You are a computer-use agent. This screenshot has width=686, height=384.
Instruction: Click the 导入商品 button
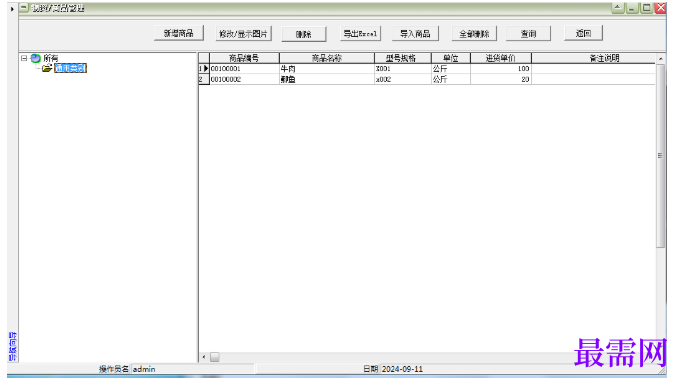415,34
